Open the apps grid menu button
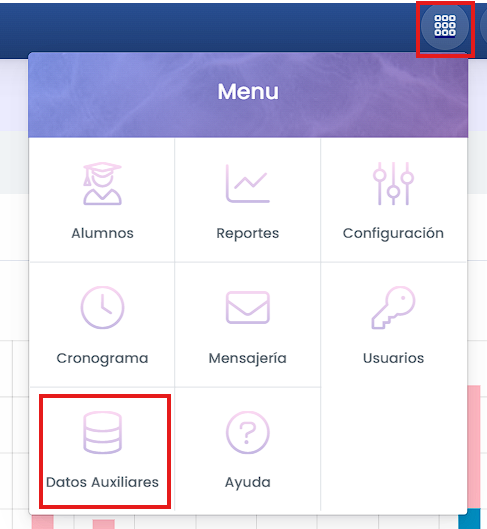 click(x=445, y=26)
